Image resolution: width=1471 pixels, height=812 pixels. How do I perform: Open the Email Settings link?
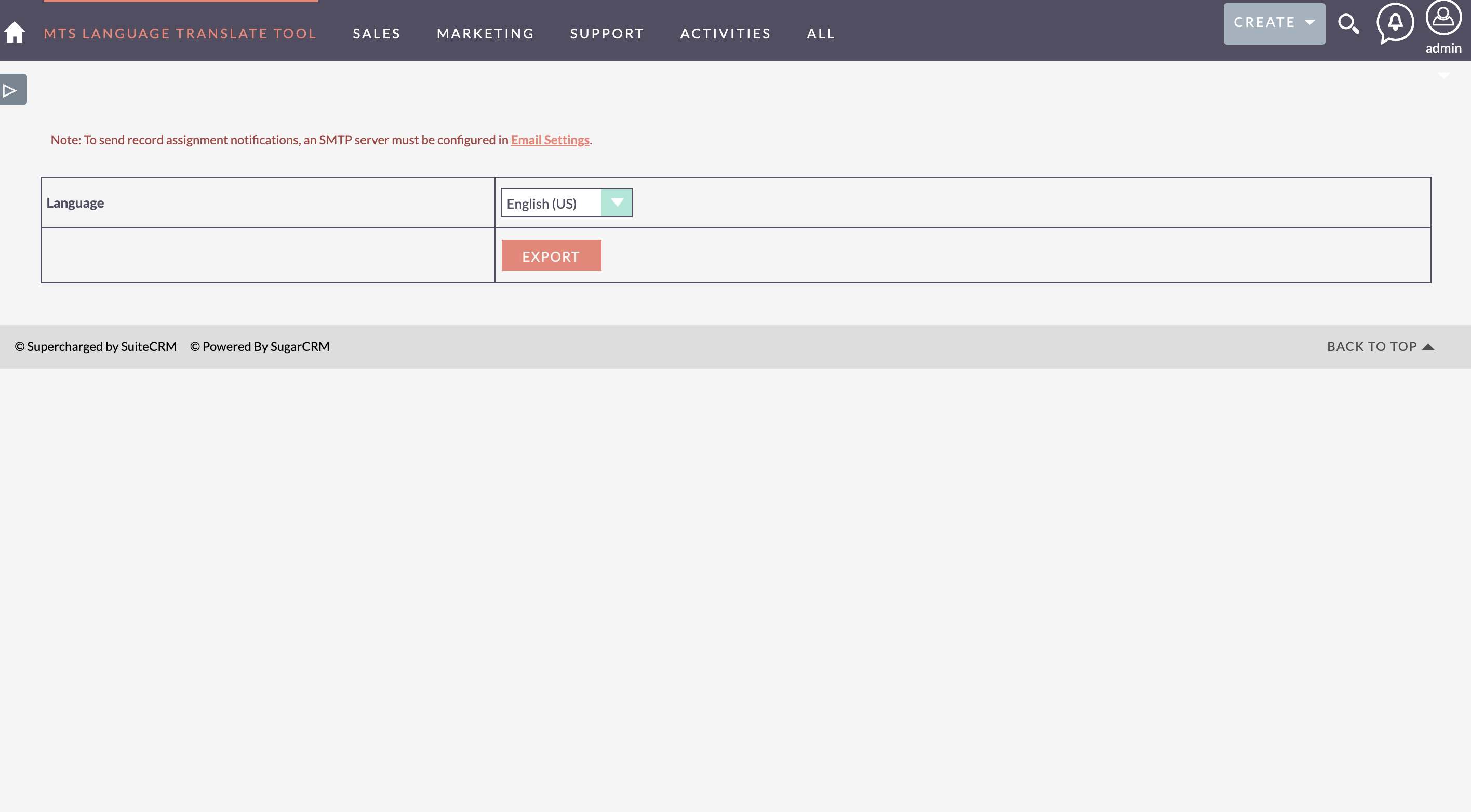(550, 139)
